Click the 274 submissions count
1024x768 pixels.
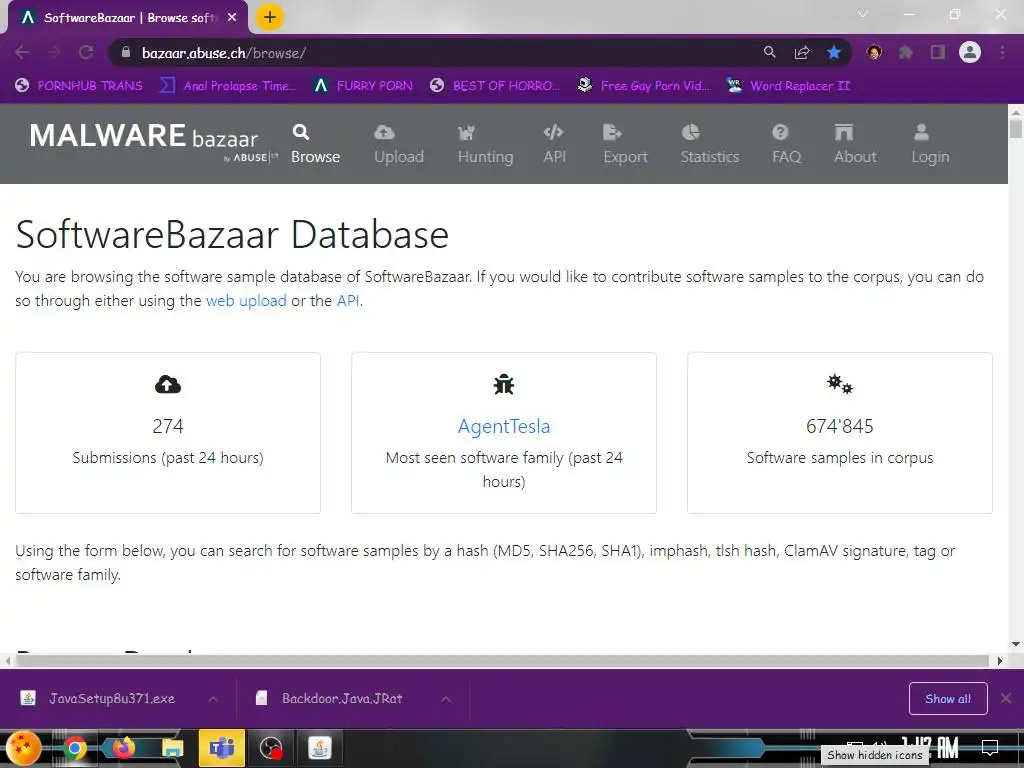point(168,426)
